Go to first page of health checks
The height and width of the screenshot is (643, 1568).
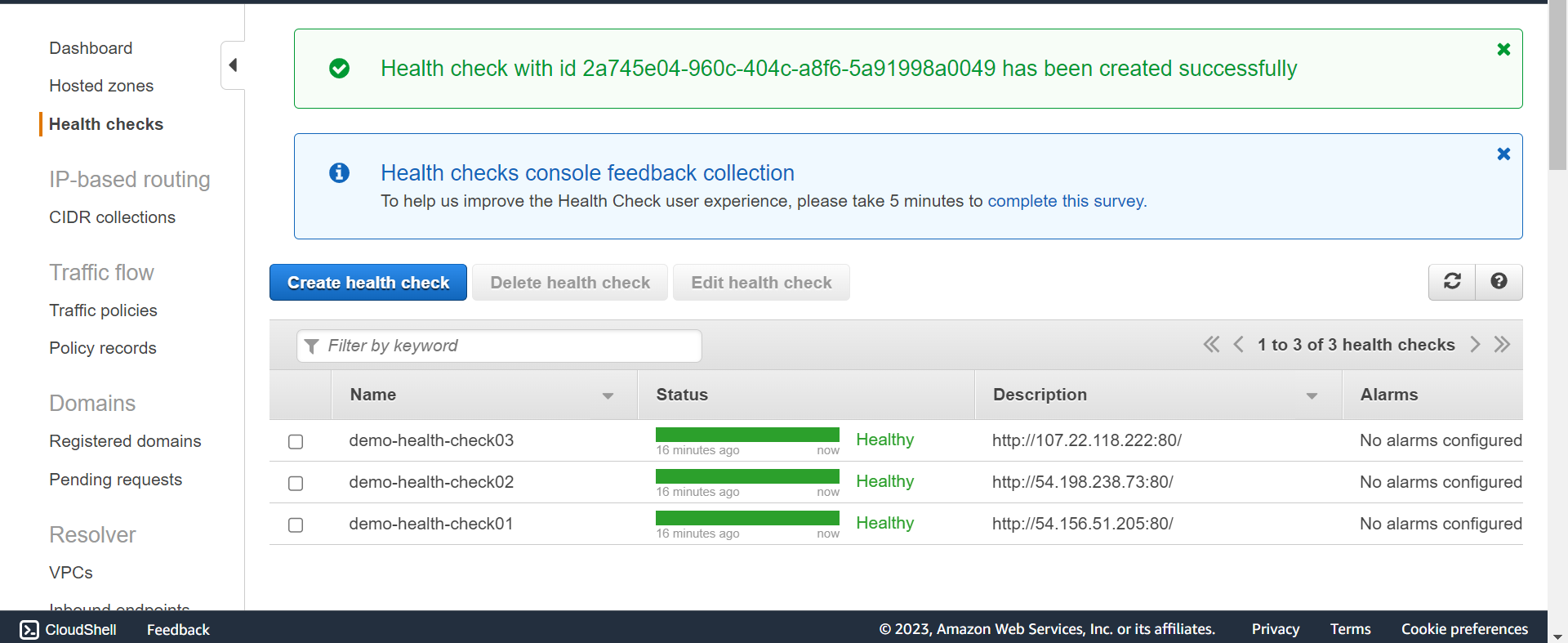(x=1211, y=345)
